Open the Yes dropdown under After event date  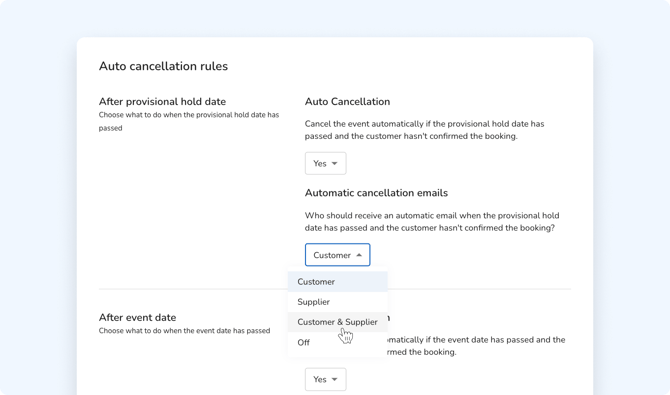(x=325, y=379)
